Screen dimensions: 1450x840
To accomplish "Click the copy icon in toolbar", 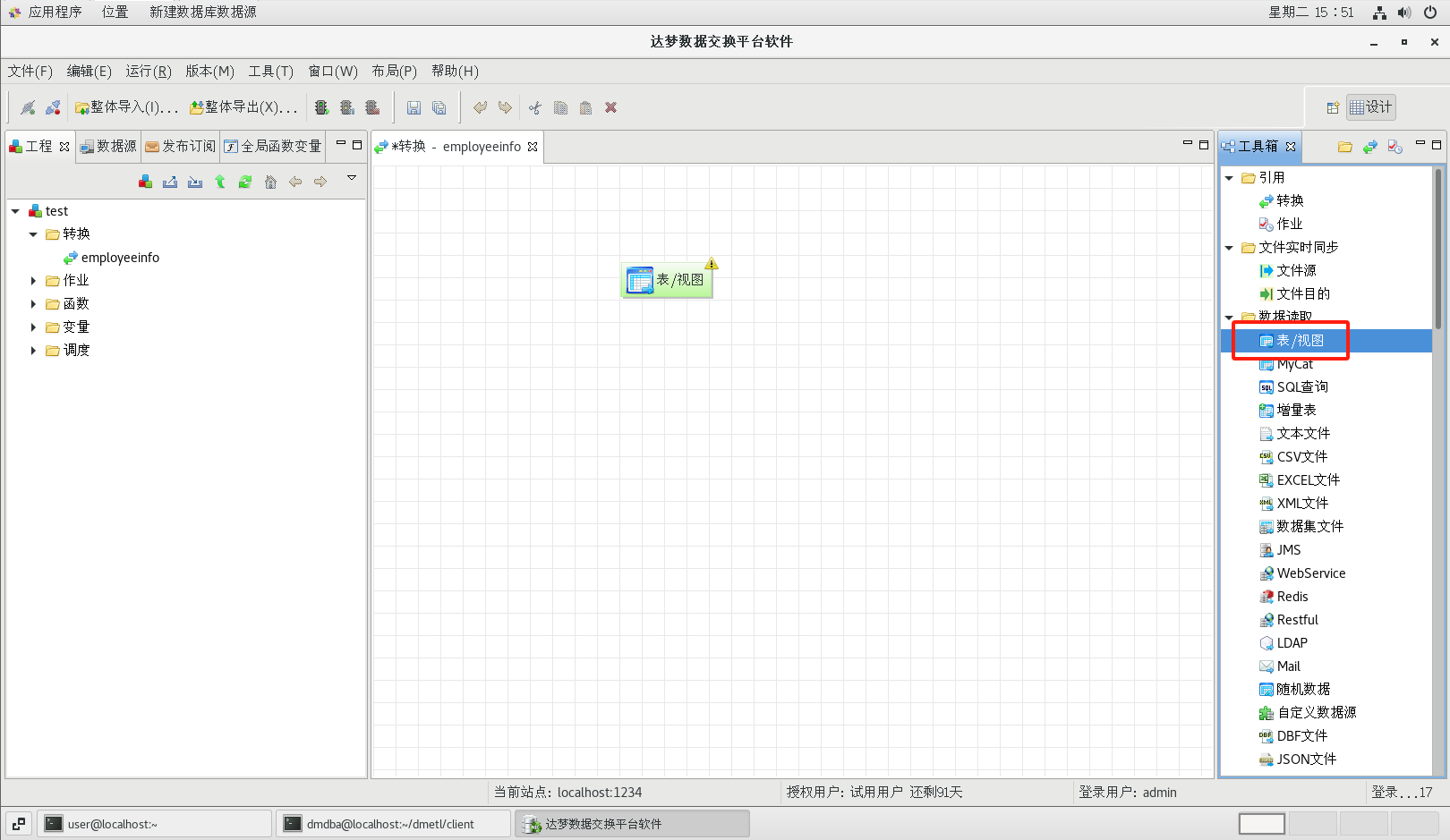I will pos(560,107).
